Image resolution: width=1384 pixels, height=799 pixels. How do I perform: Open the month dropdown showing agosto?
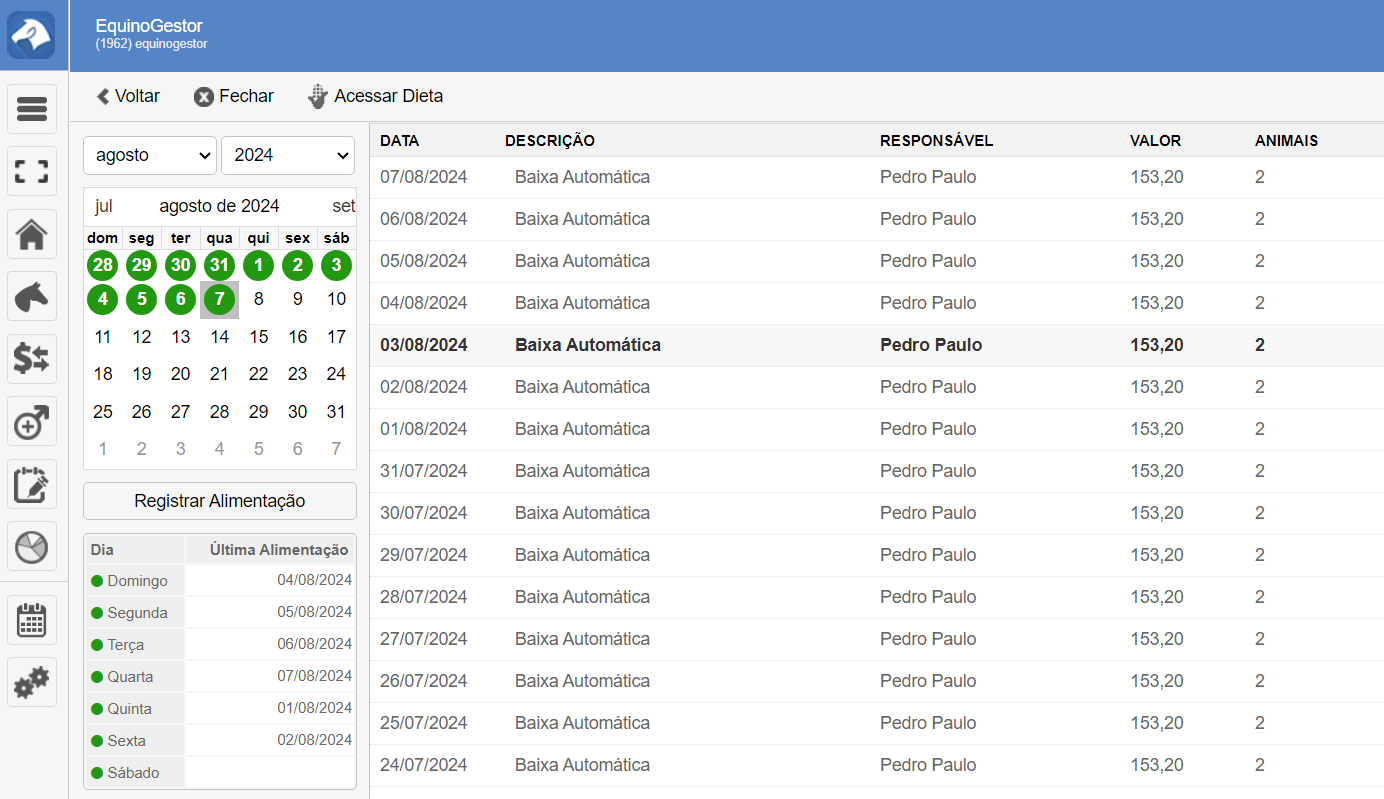tap(150, 155)
